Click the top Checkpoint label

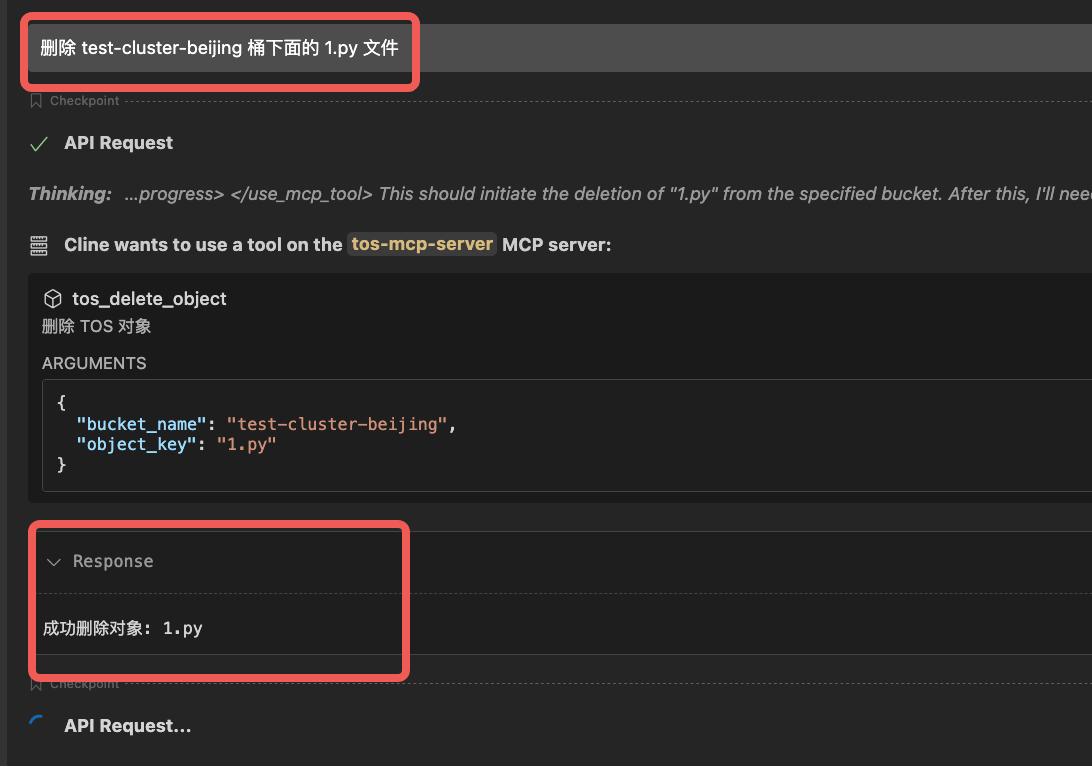tap(84, 101)
